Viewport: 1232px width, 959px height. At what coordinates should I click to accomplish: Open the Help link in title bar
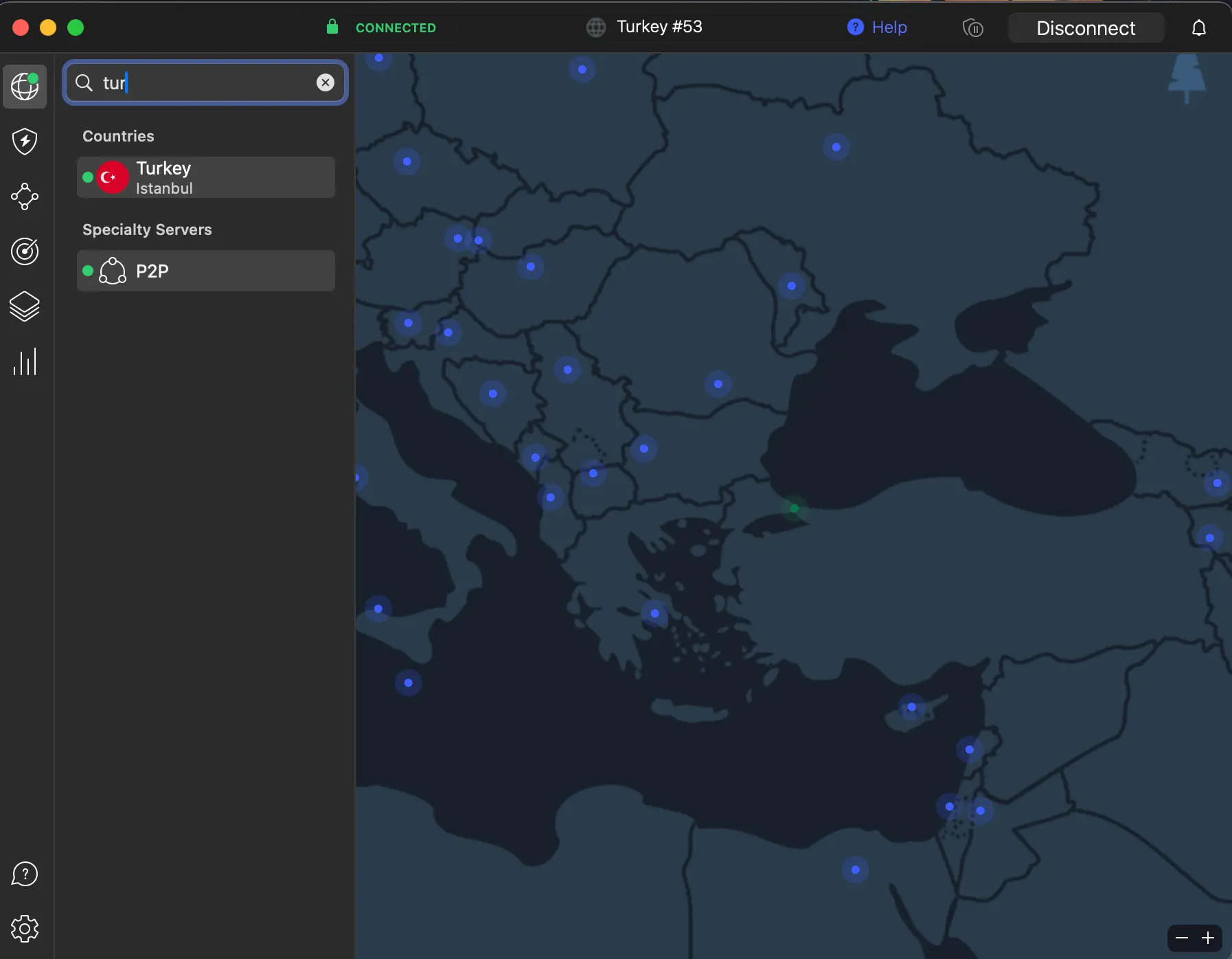tap(889, 27)
